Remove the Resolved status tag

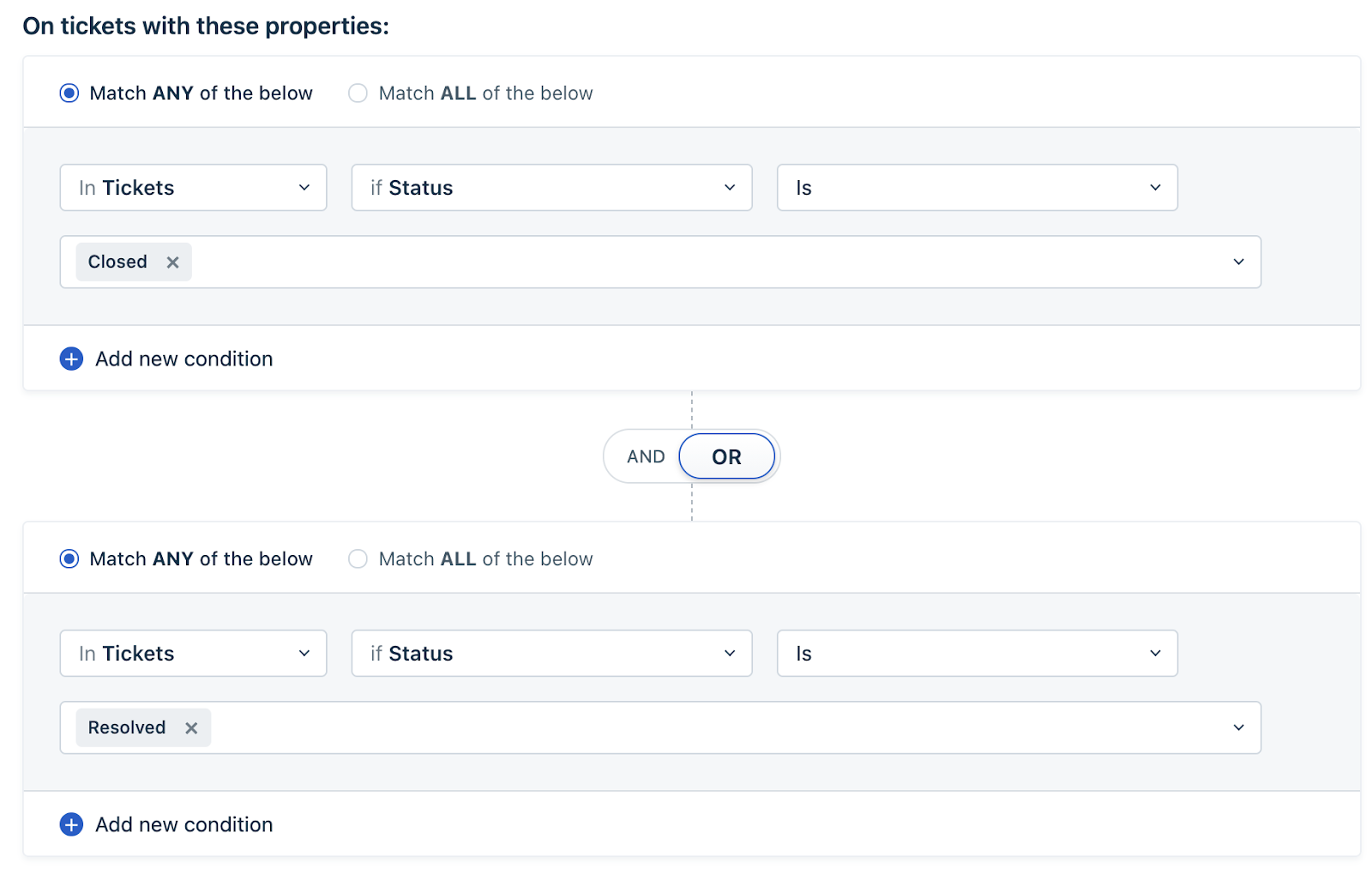point(191,728)
